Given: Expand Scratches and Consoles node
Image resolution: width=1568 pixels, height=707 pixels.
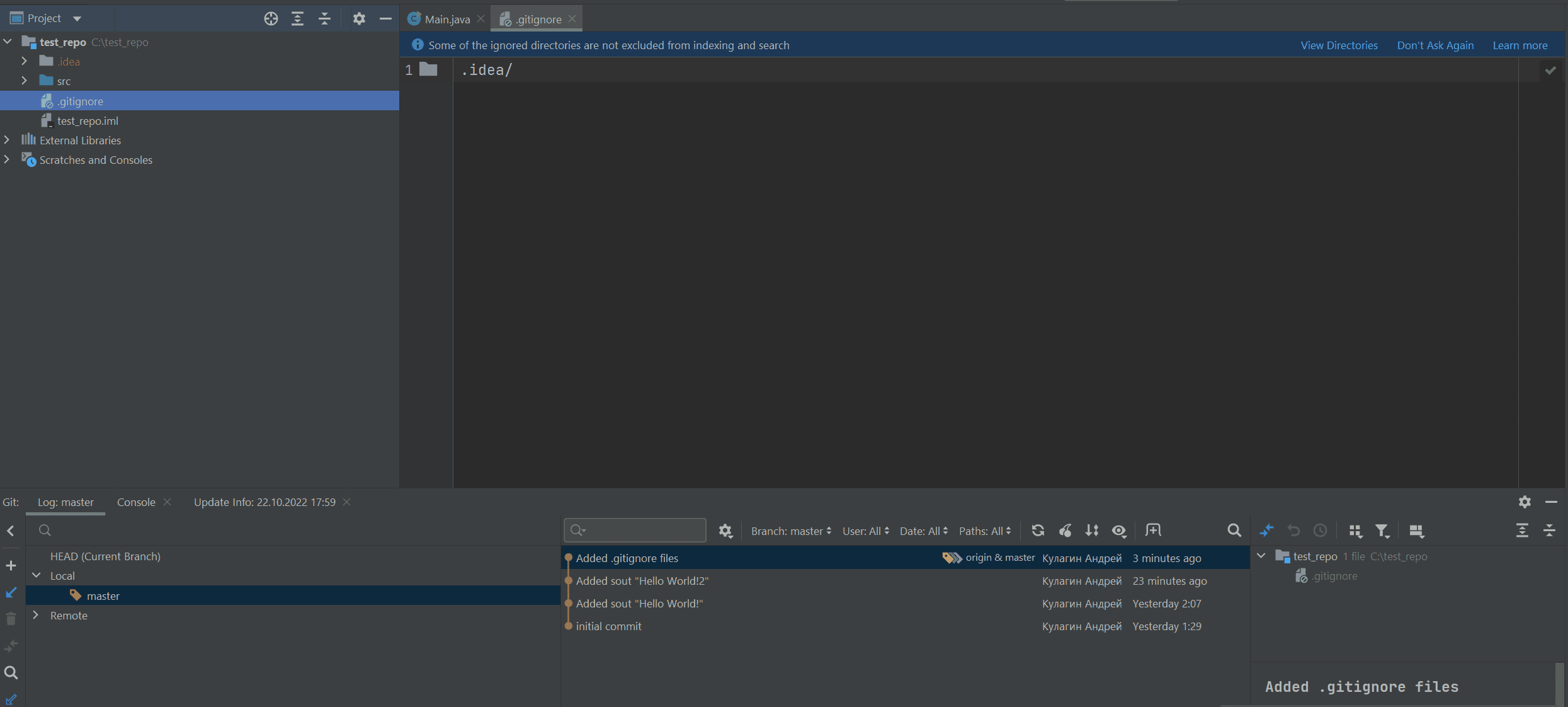Looking at the screenshot, I should [7, 159].
